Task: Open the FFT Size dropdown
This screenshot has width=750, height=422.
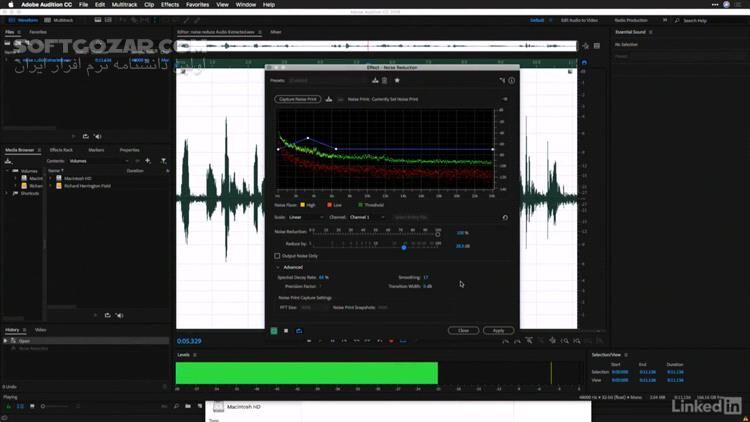Action: 313,308
